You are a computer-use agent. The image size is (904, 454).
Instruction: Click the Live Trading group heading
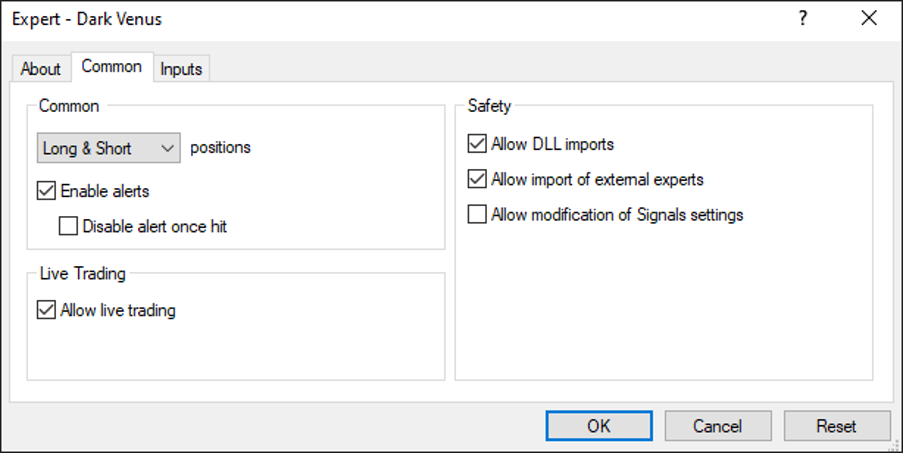coord(82,272)
